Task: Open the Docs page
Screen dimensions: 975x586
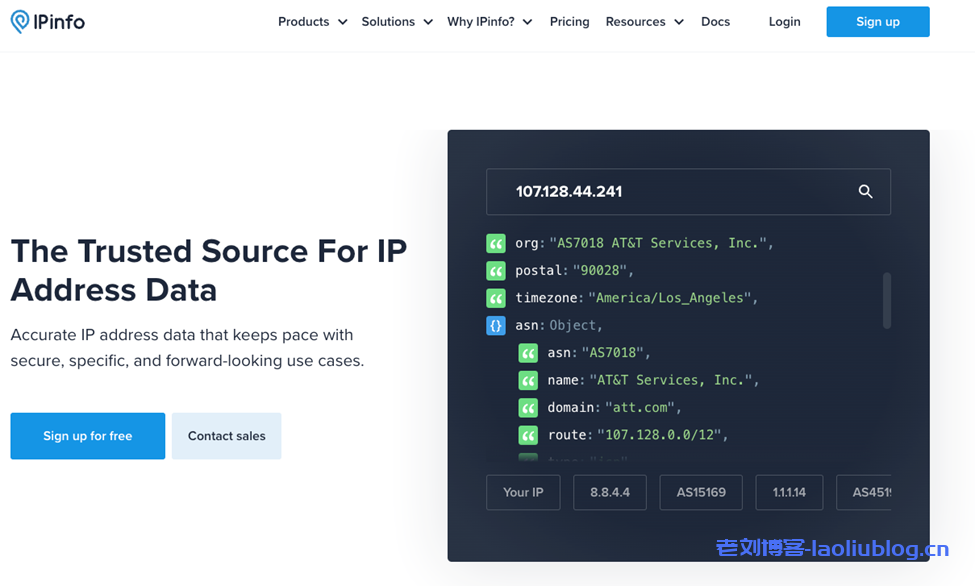Action: pyautogui.click(x=715, y=22)
